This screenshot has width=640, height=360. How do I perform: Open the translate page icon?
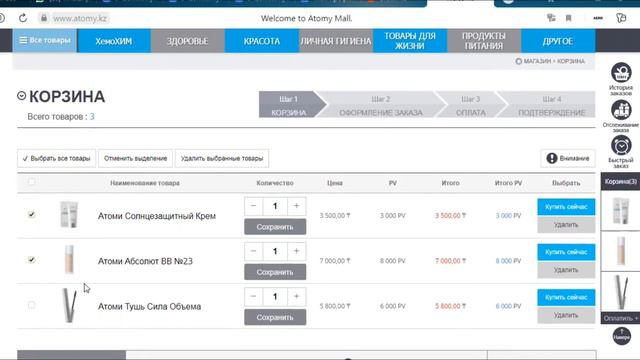coord(551,18)
